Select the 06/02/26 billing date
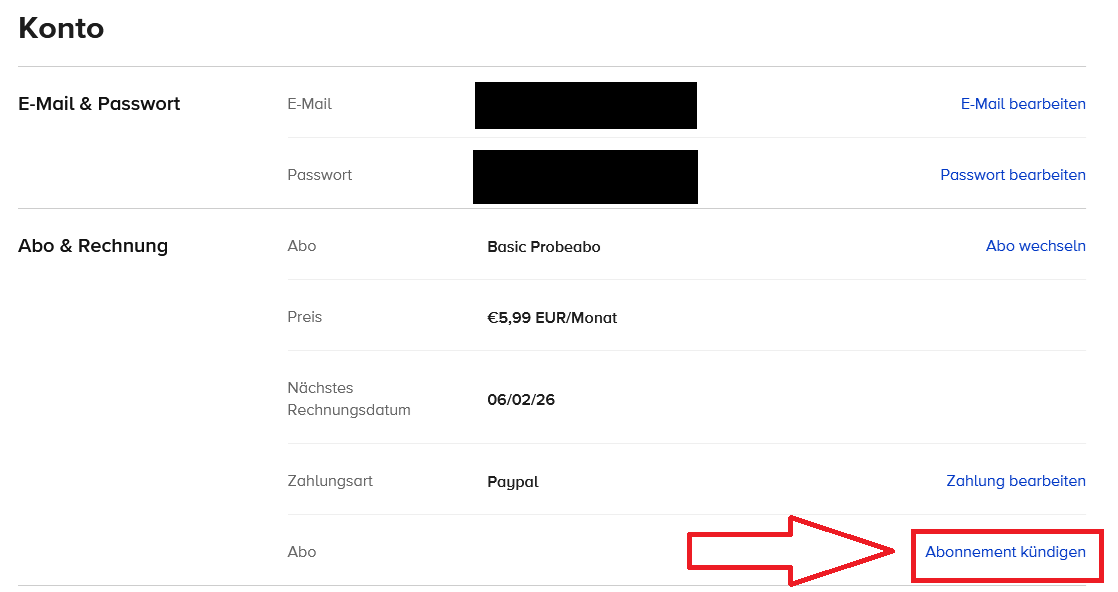This screenshot has height=592, width=1118. [521, 400]
